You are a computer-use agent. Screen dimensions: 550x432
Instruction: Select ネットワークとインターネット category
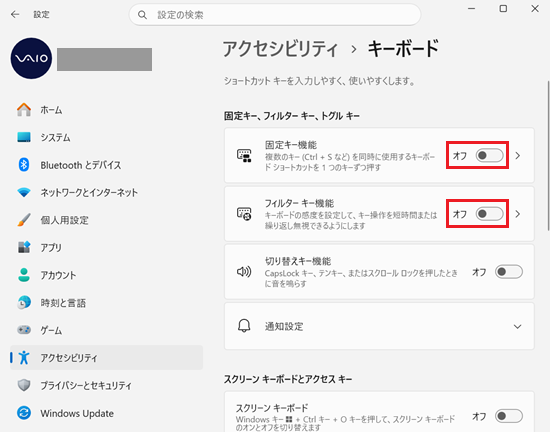click(x=106, y=192)
